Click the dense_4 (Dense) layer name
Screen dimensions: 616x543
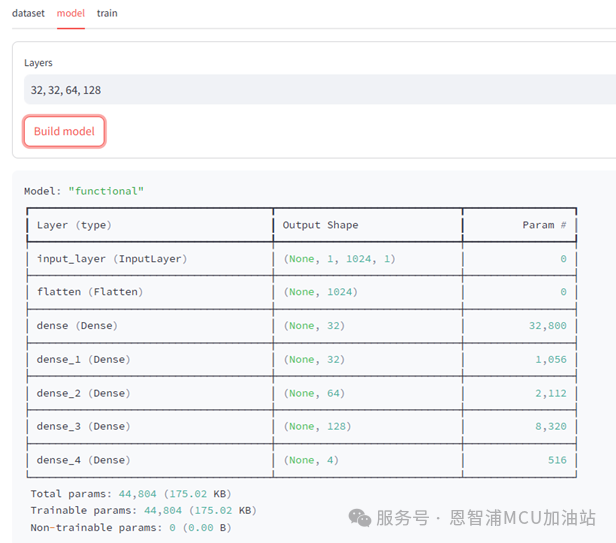click(x=84, y=460)
